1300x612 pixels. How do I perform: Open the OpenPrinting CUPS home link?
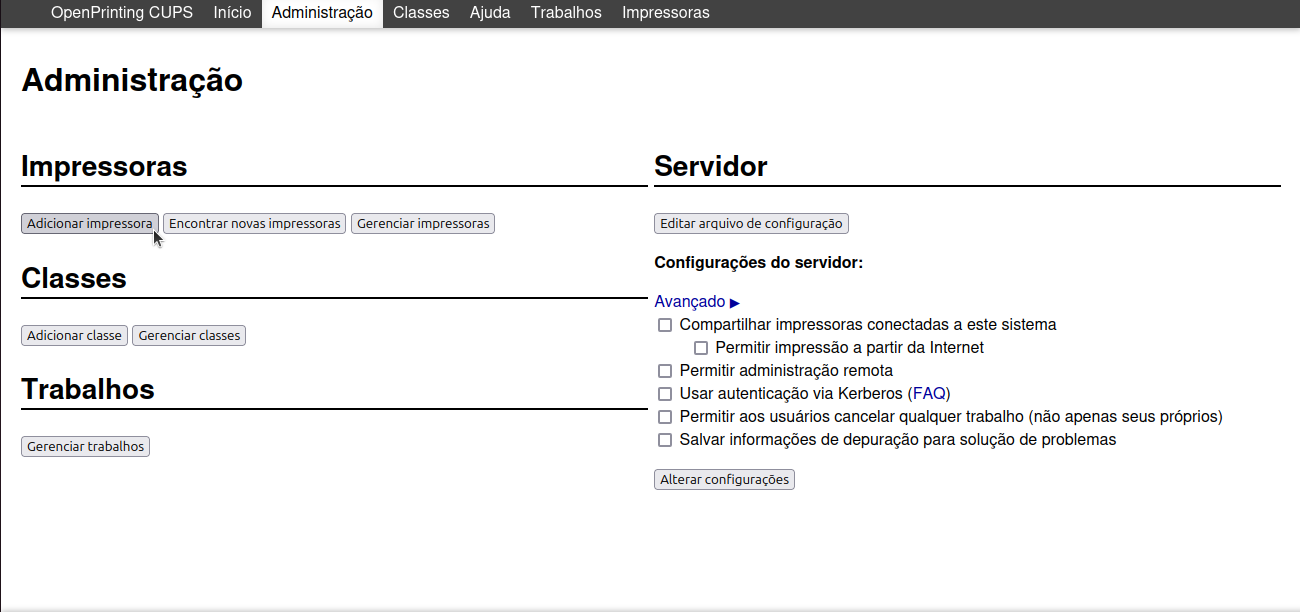tap(122, 13)
